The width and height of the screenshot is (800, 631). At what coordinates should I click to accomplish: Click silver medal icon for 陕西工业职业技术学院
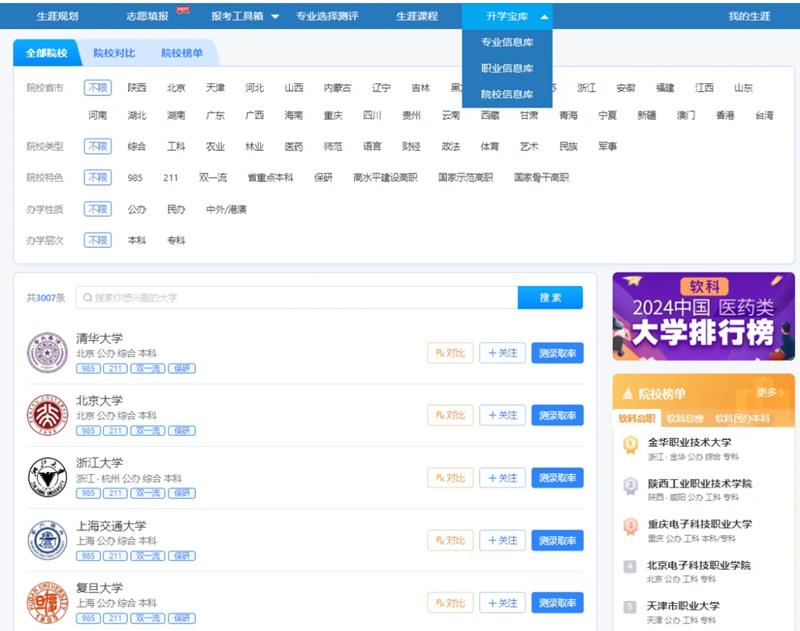630,486
